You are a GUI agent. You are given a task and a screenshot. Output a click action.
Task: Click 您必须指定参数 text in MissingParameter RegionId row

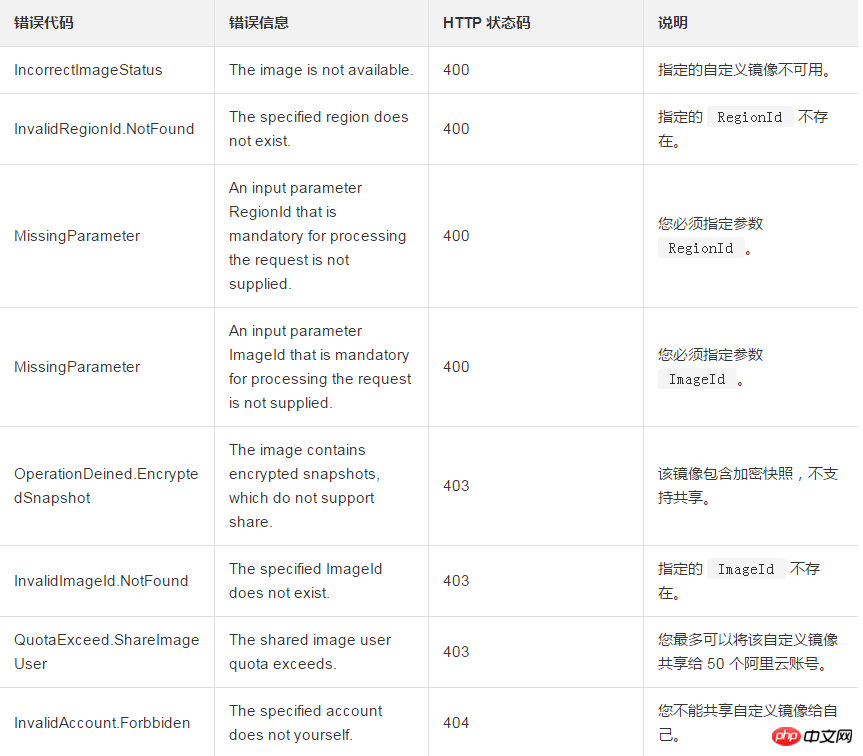pos(711,224)
